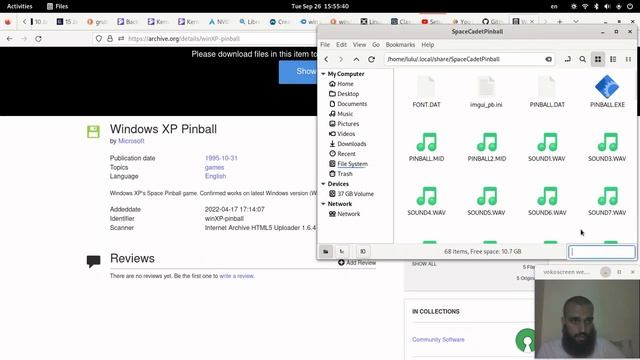
Task: Select the PINBALL.MID file
Action: pos(426,146)
